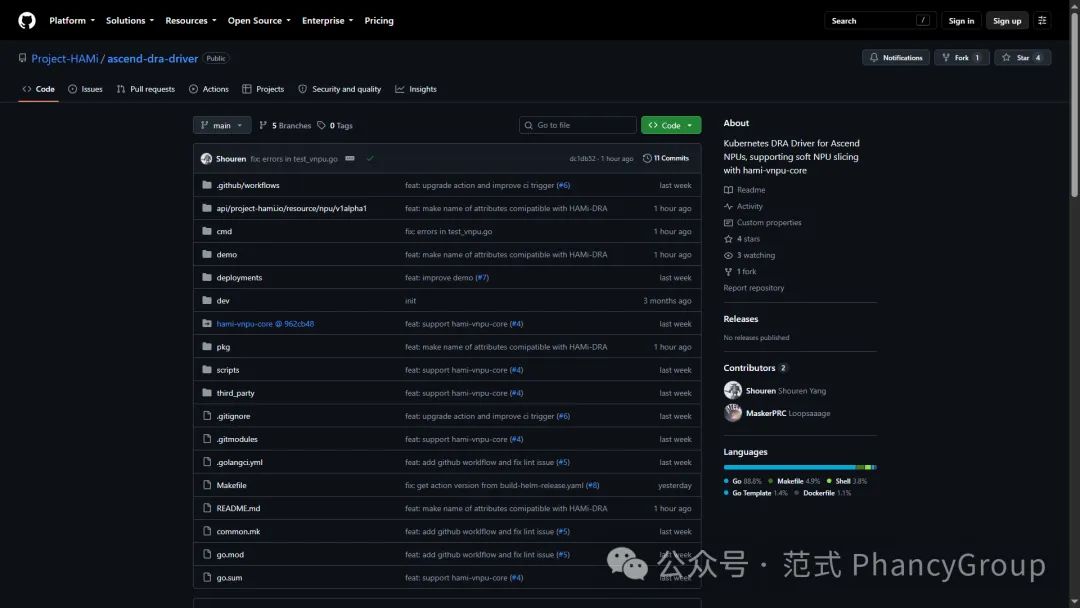The width and height of the screenshot is (1080, 608).
Task: Open the README.md file
Action: click(x=238, y=508)
